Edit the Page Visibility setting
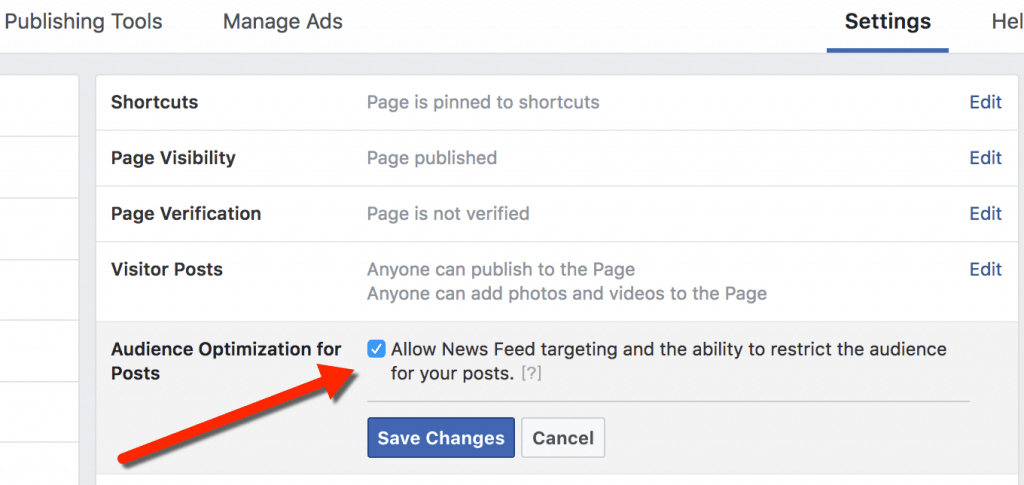 [x=985, y=158]
